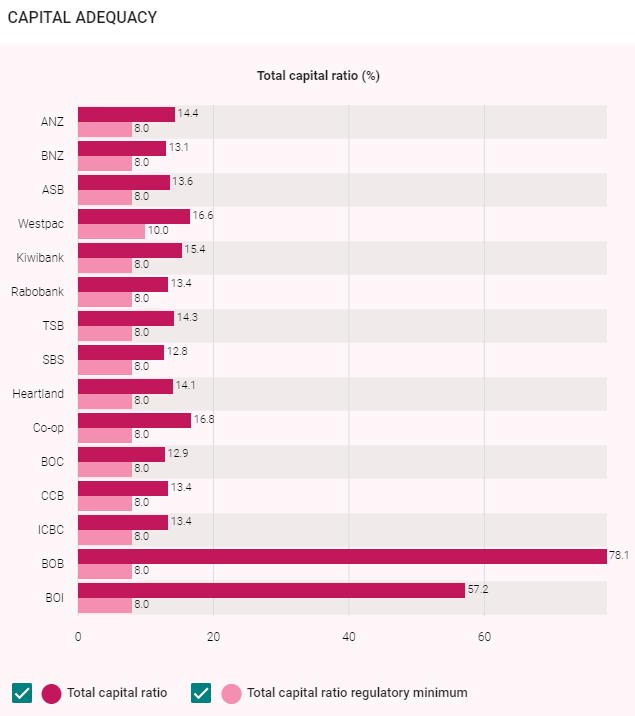Click the regulatory minimum legend label
Screen dimensions: 635x716
click(x=357, y=693)
